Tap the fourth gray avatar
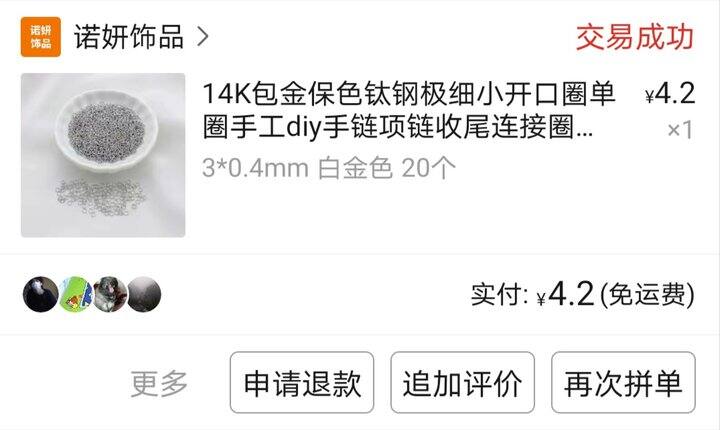Viewport: 720px width, 430px height. click(144, 294)
